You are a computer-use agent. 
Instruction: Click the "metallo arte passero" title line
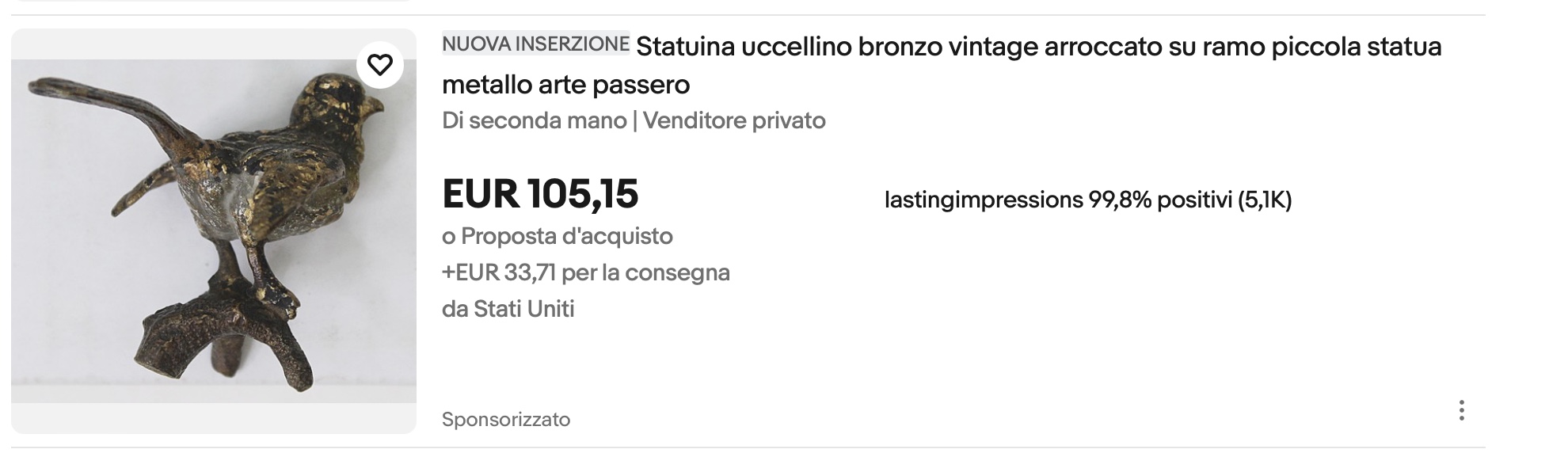(565, 84)
